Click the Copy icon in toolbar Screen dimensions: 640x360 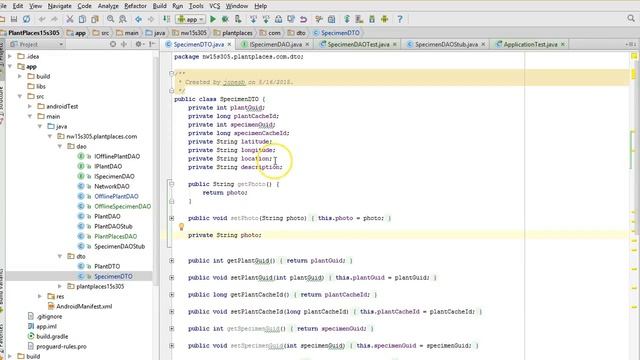pos(82,19)
